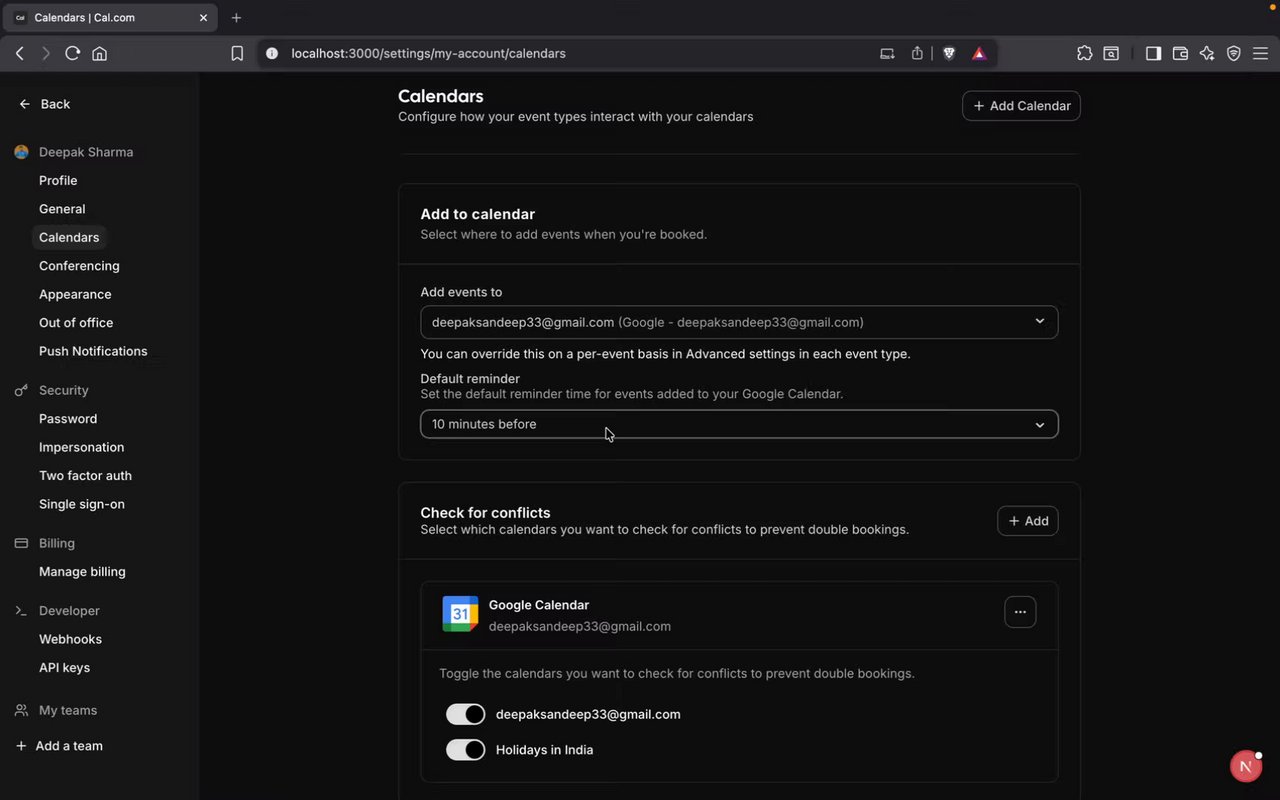Screen dimensions: 1280x800
Task: Expand the Add events to dropdown
Action: pos(739,322)
